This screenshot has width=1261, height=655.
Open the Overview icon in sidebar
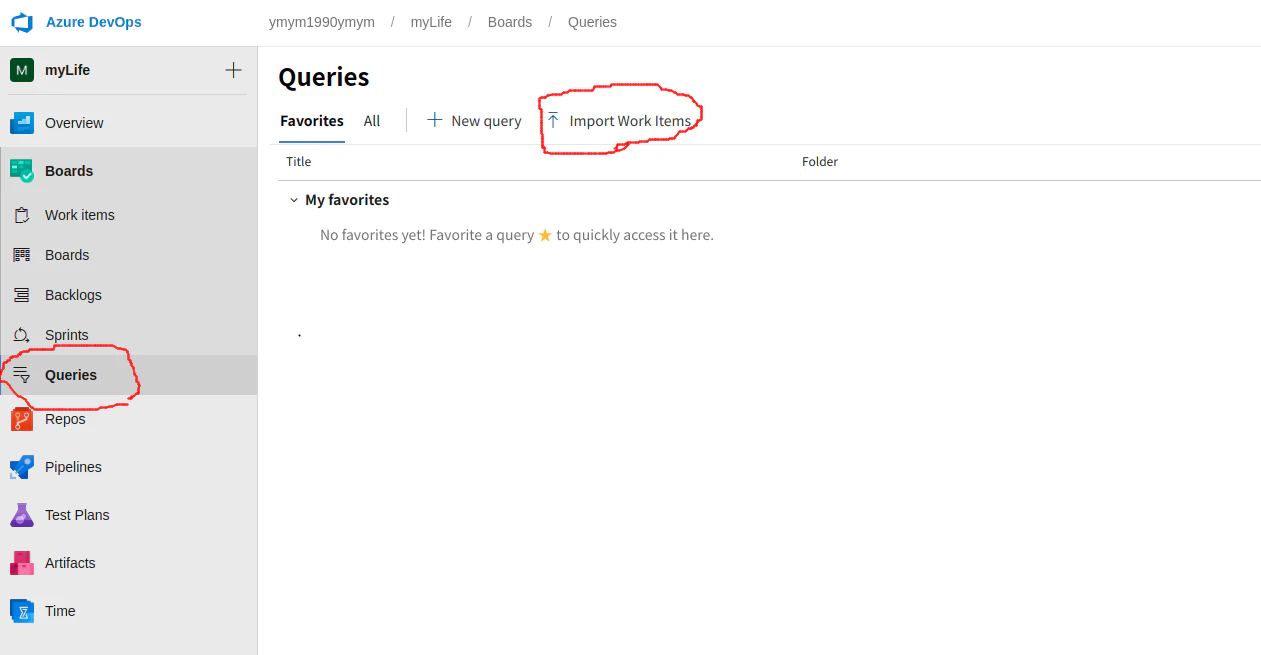(22, 123)
